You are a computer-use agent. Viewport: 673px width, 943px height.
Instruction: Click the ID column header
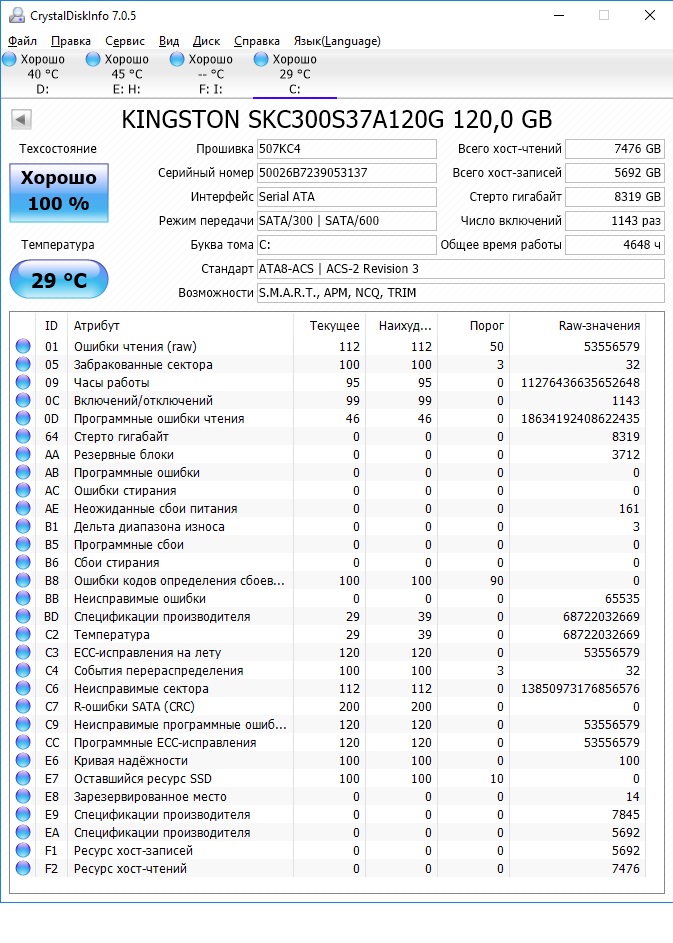(51, 326)
